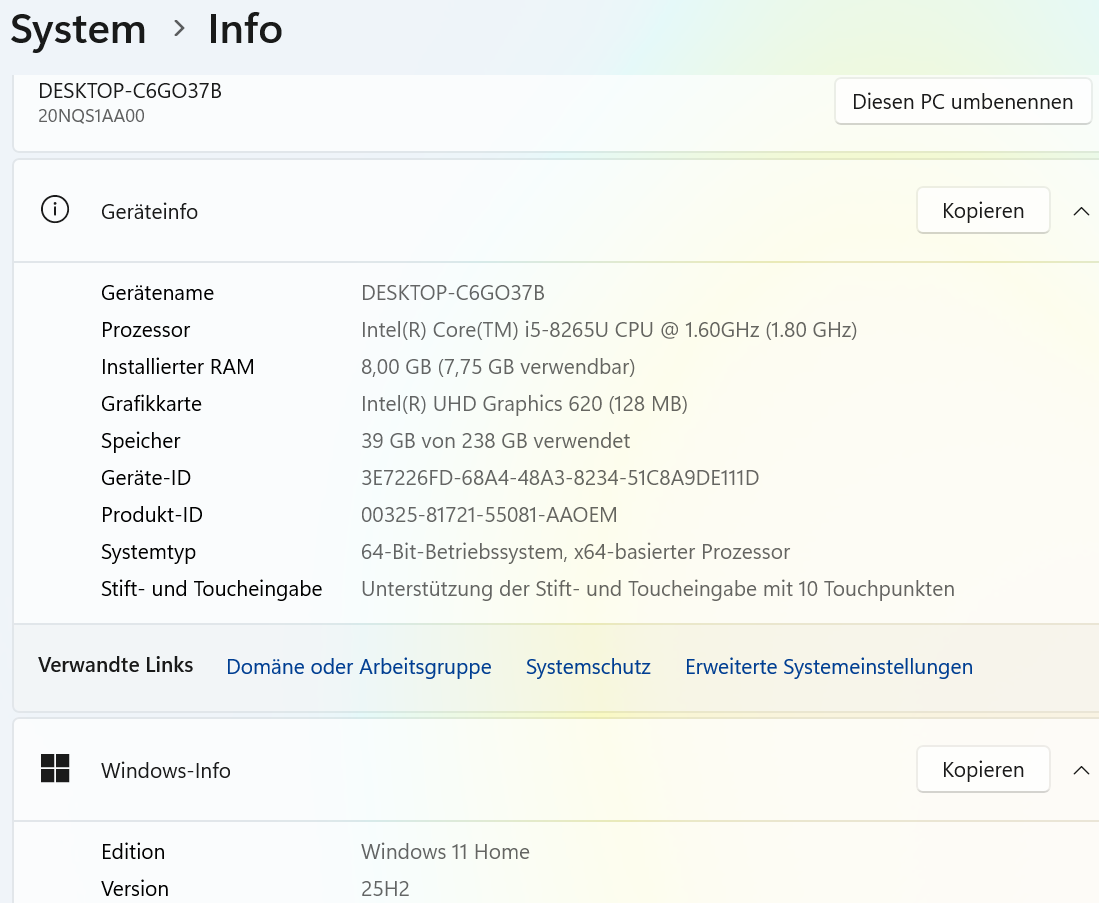Click the Geräte-ID label
1099x903 pixels.
146,478
